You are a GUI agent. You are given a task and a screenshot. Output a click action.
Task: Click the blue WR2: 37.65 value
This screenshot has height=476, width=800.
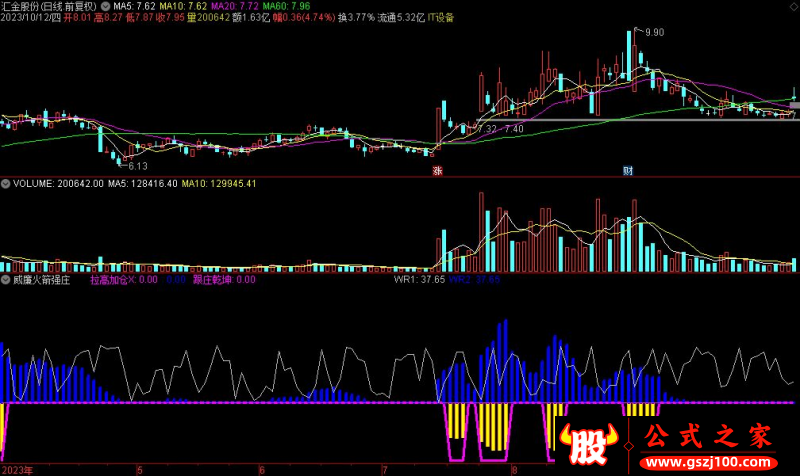[x=474, y=280]
